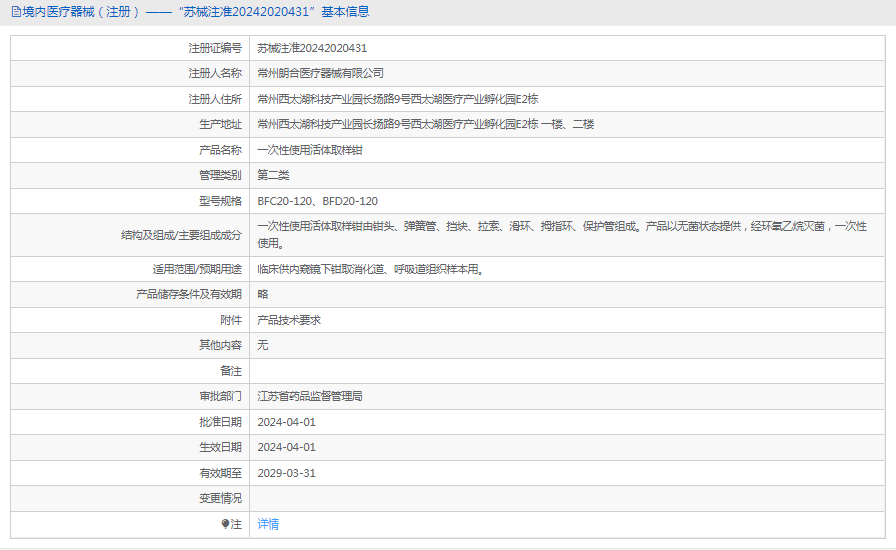
Task: Click the 批准日期 label
Action: 220,422
